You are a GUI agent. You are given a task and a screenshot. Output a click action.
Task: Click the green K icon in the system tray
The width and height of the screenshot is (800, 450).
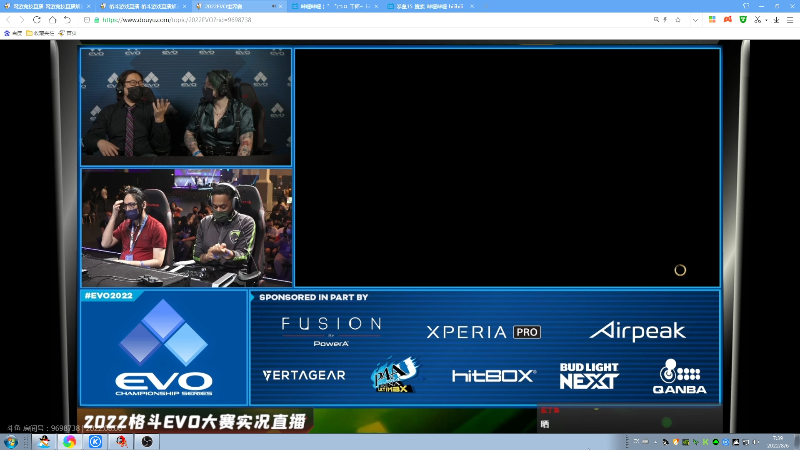(706, 442)
